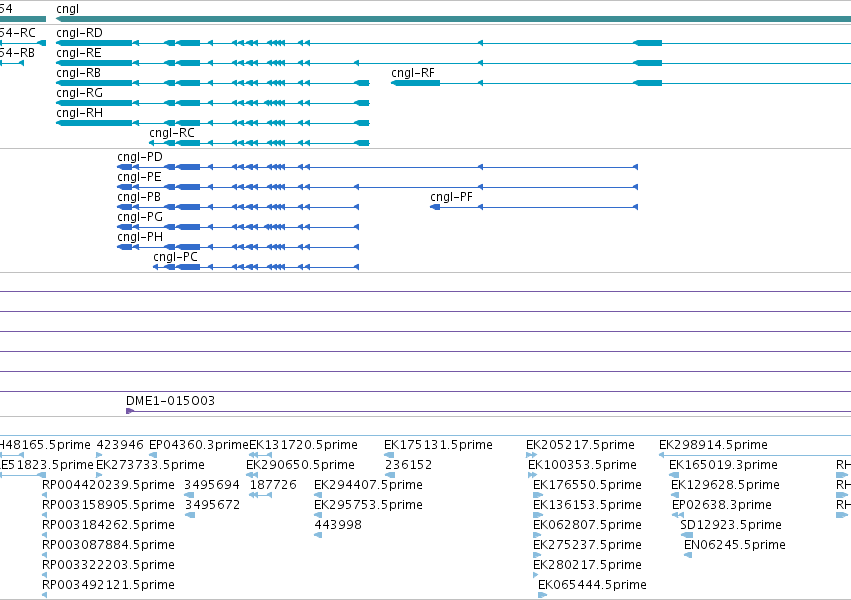
Task: Select EST EK062807.5prime
Action: click(587, 525)
